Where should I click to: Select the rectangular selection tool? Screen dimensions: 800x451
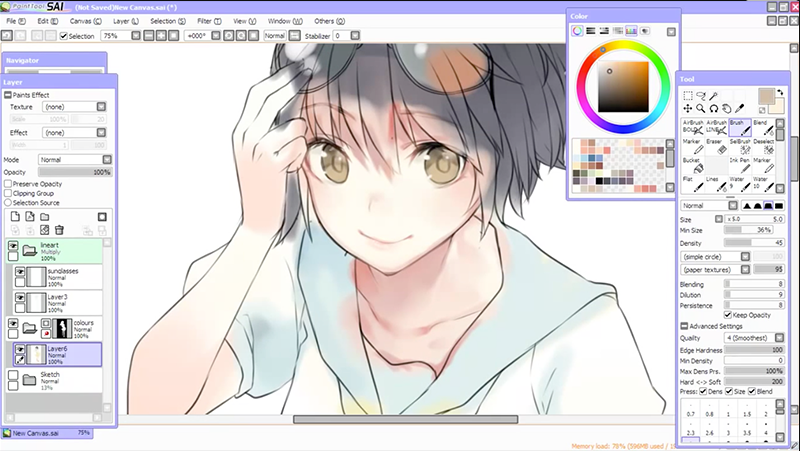click(x=688, y=96)
